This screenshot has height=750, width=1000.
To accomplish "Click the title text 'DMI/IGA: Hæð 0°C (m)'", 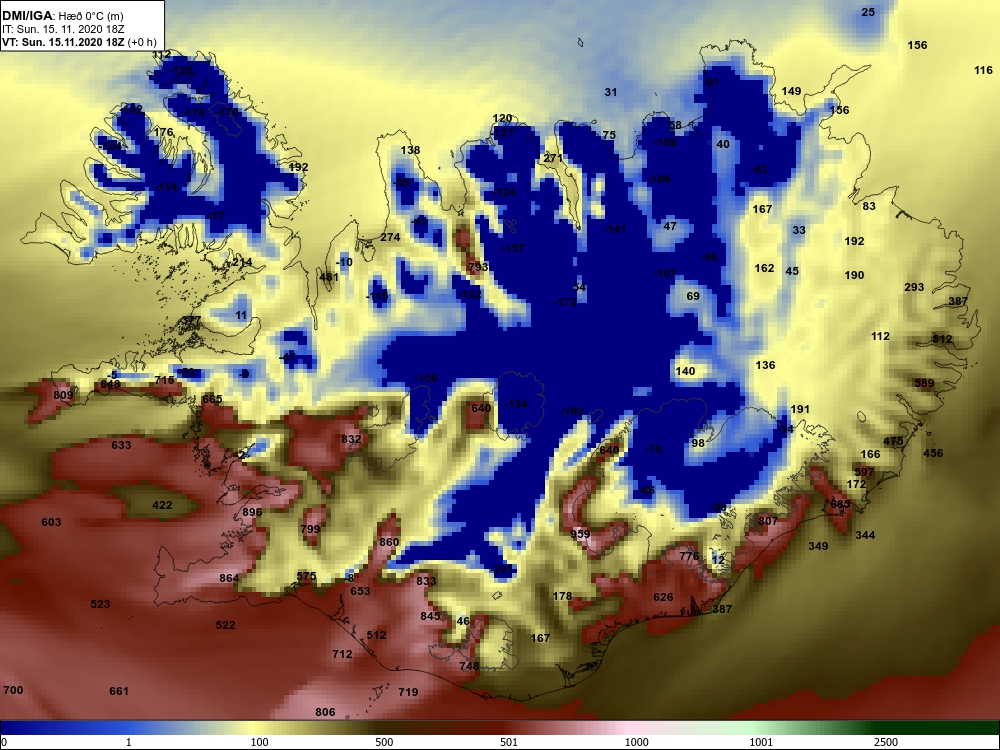I will pyautogui.click(x=62, y=15).
